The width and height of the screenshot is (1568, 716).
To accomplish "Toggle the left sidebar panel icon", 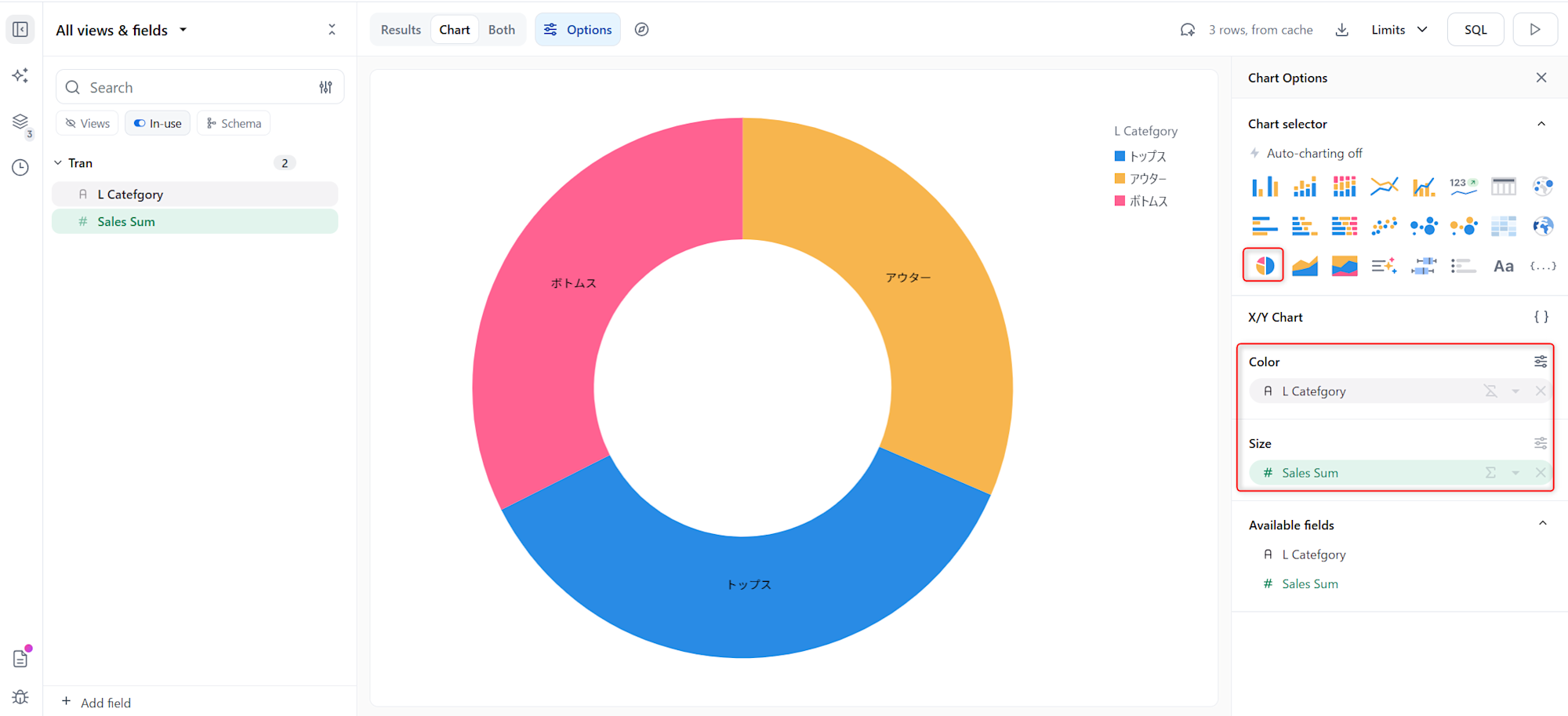I will point(20,30).
